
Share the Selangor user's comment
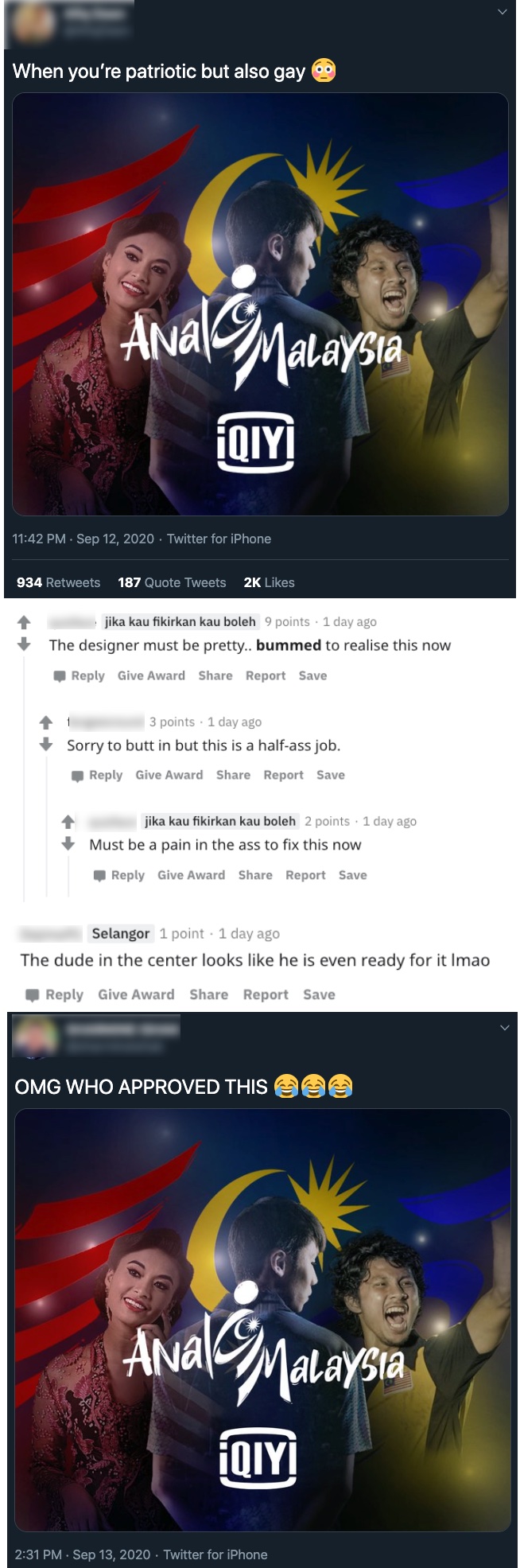coord(208,994)
